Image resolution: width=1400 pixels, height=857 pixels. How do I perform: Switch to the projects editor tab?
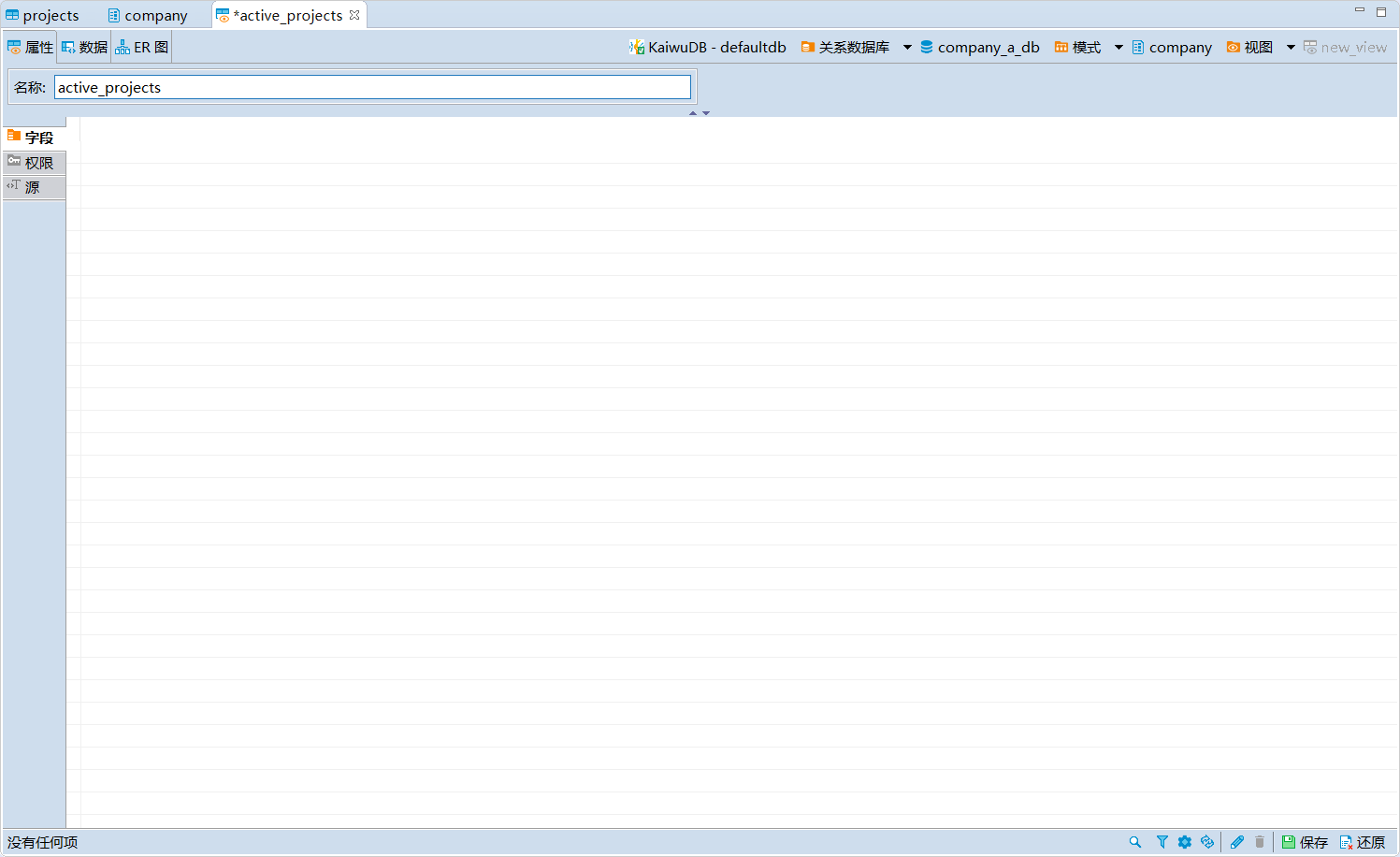[42, 16]
